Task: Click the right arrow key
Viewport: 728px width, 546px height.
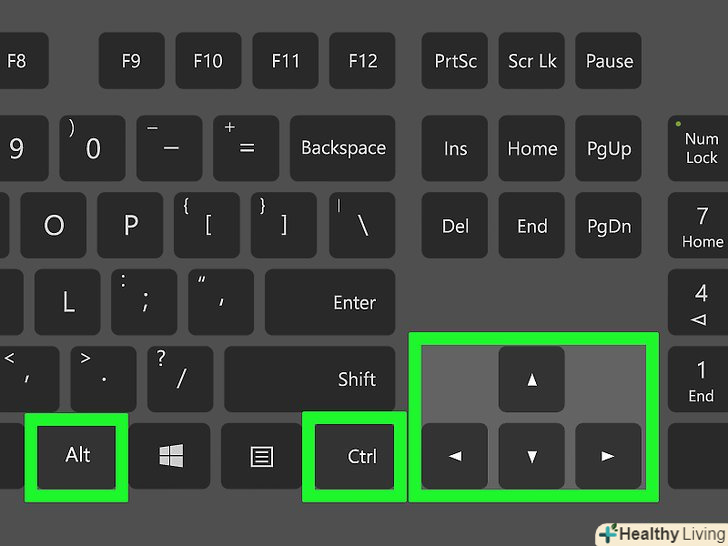Action: (x=608, y=455)
